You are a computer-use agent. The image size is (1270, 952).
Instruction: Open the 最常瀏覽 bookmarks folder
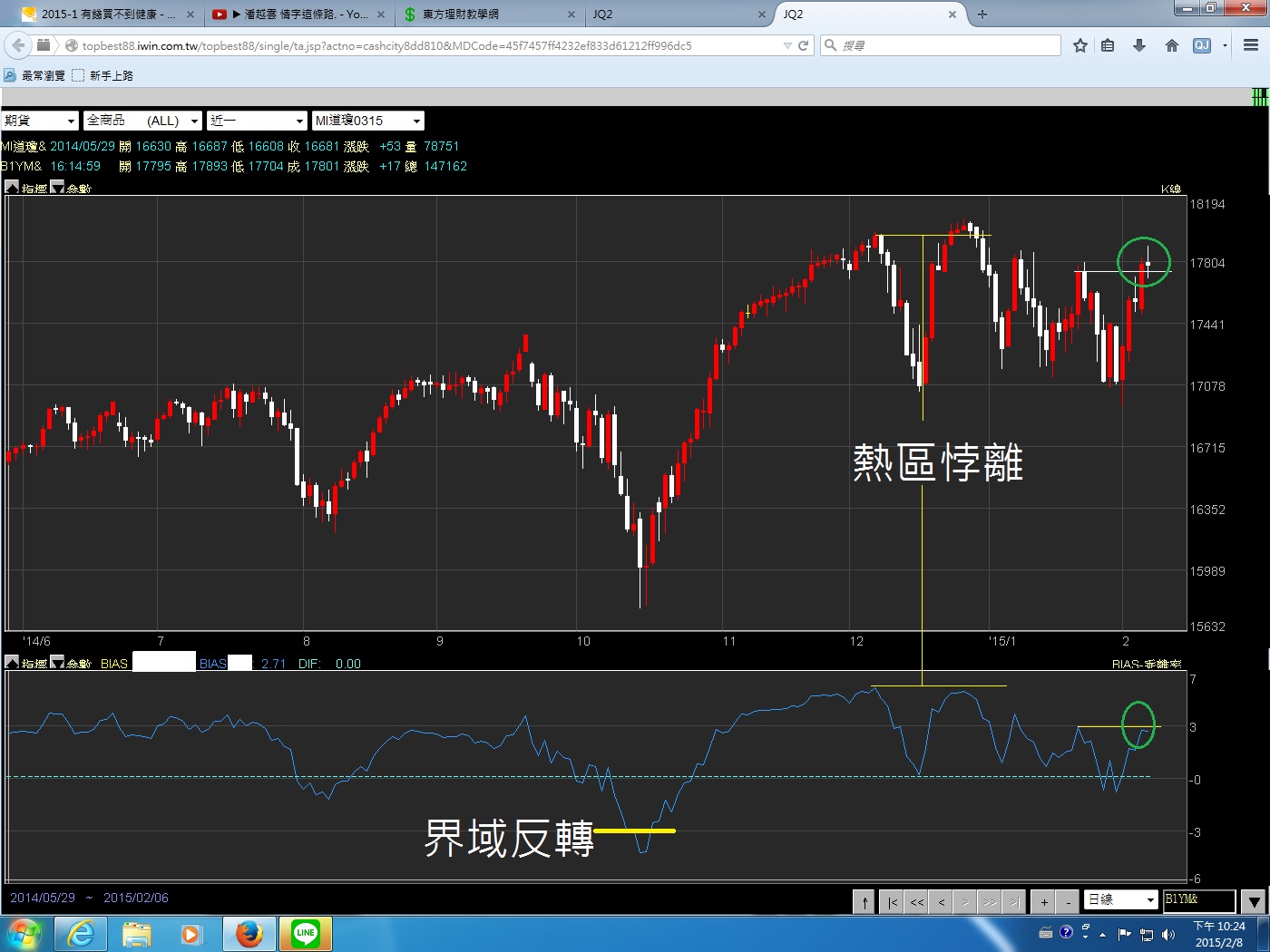35,75
